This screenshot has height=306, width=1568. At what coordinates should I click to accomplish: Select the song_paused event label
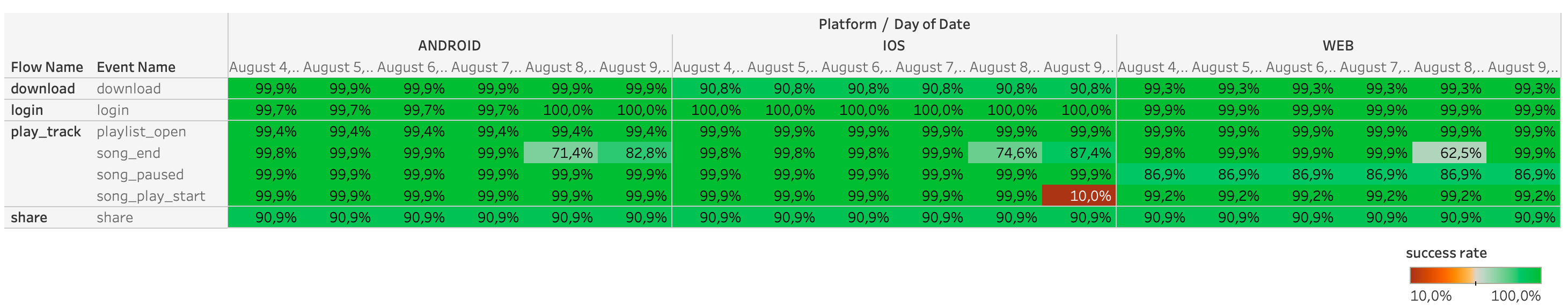tap(140, 174)
